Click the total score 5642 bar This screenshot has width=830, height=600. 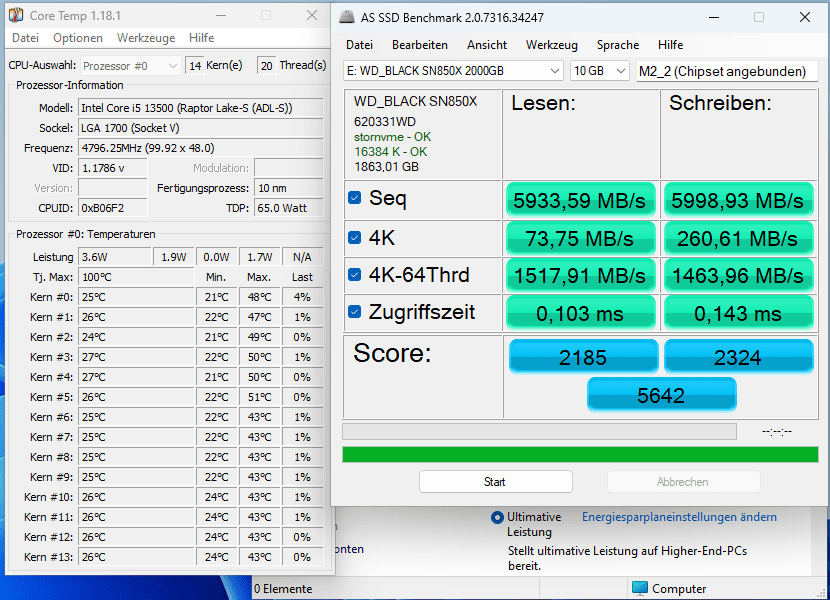[x=661, y=395]
